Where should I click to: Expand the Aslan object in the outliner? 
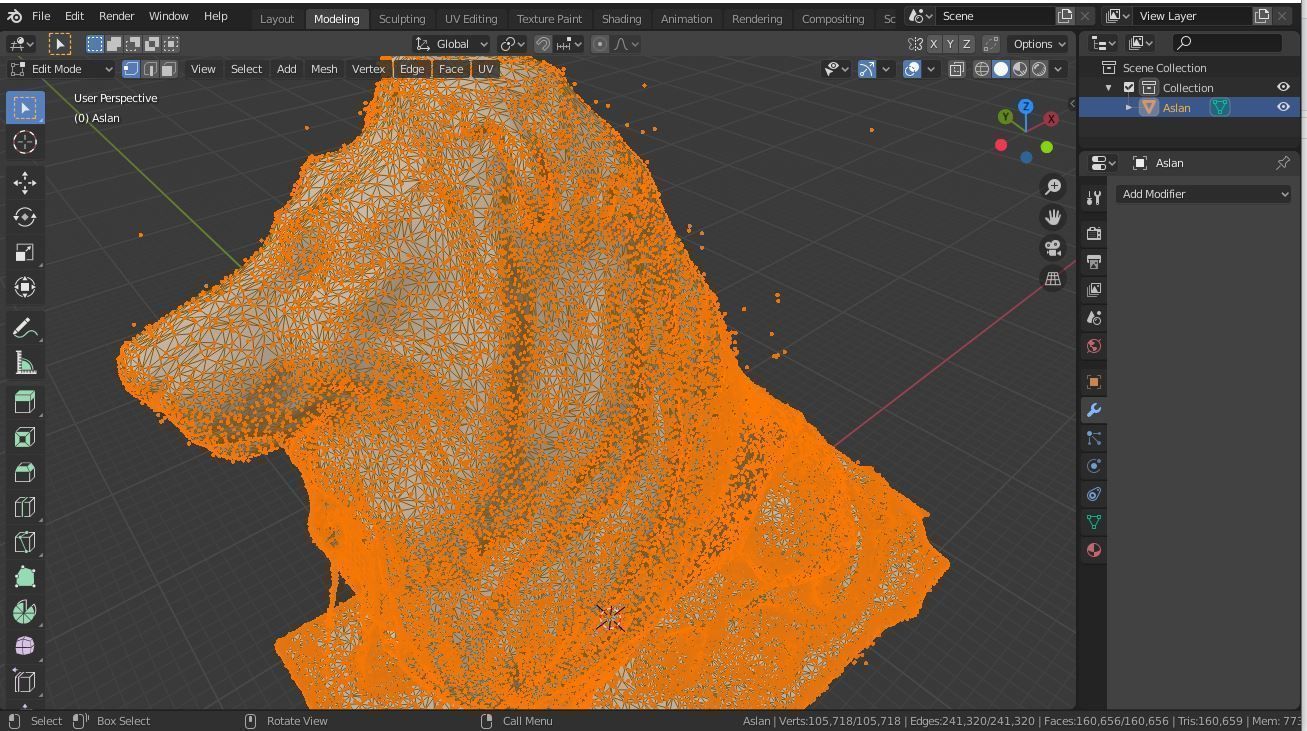click(1129, 107)
